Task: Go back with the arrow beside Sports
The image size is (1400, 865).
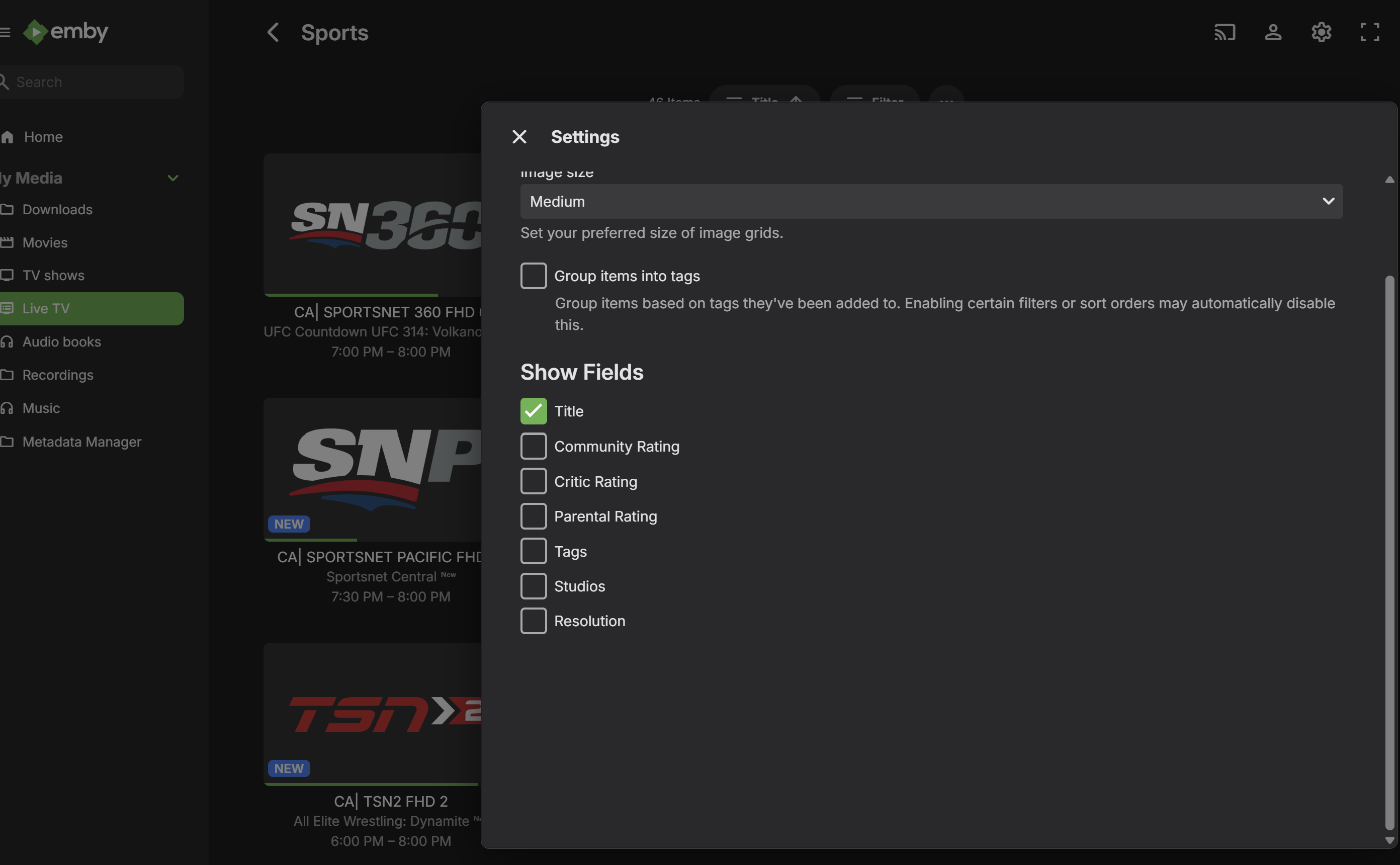Action: (x=274, y=32)
